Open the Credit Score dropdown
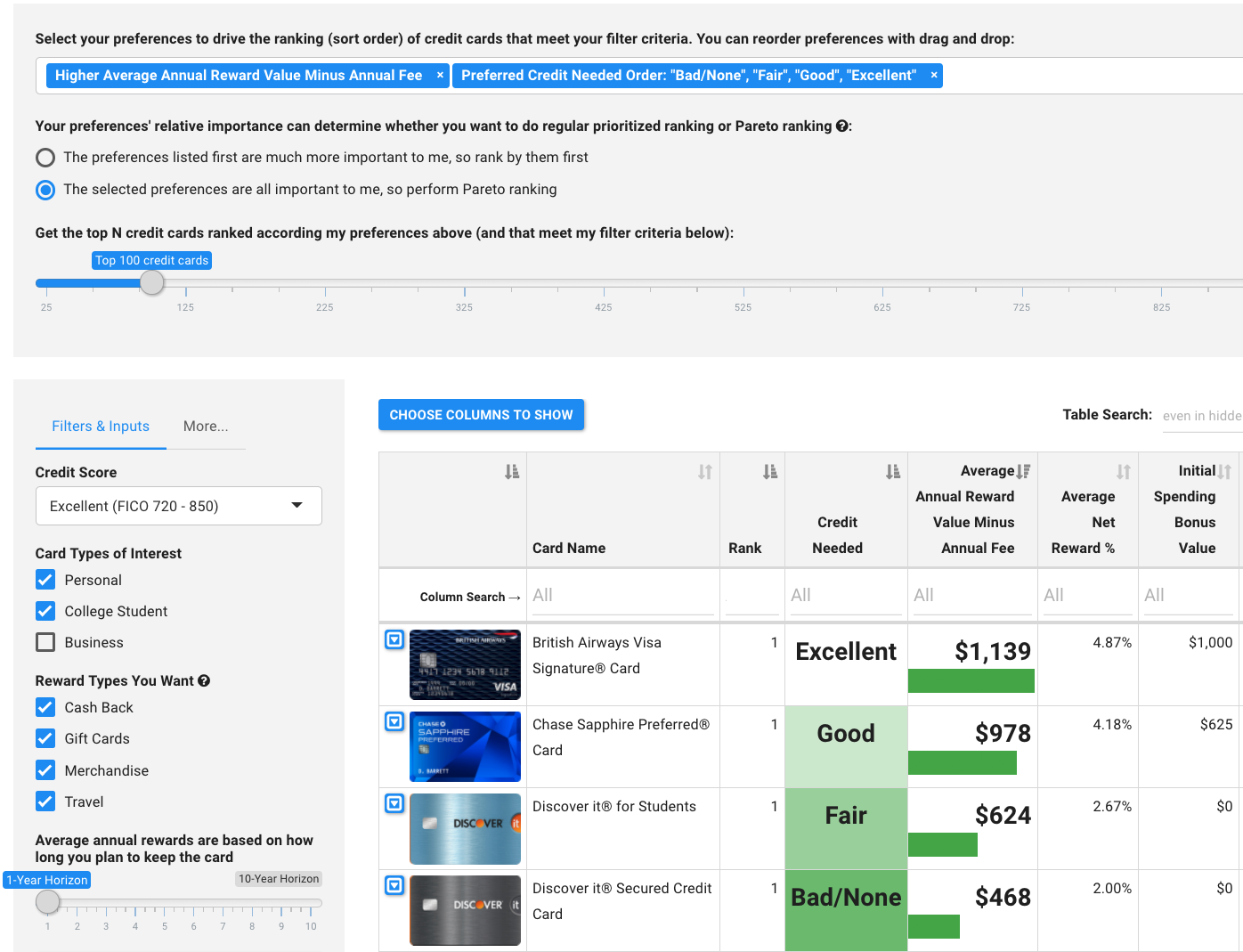This screenshot has width=1243, height=952. [178, 506]
